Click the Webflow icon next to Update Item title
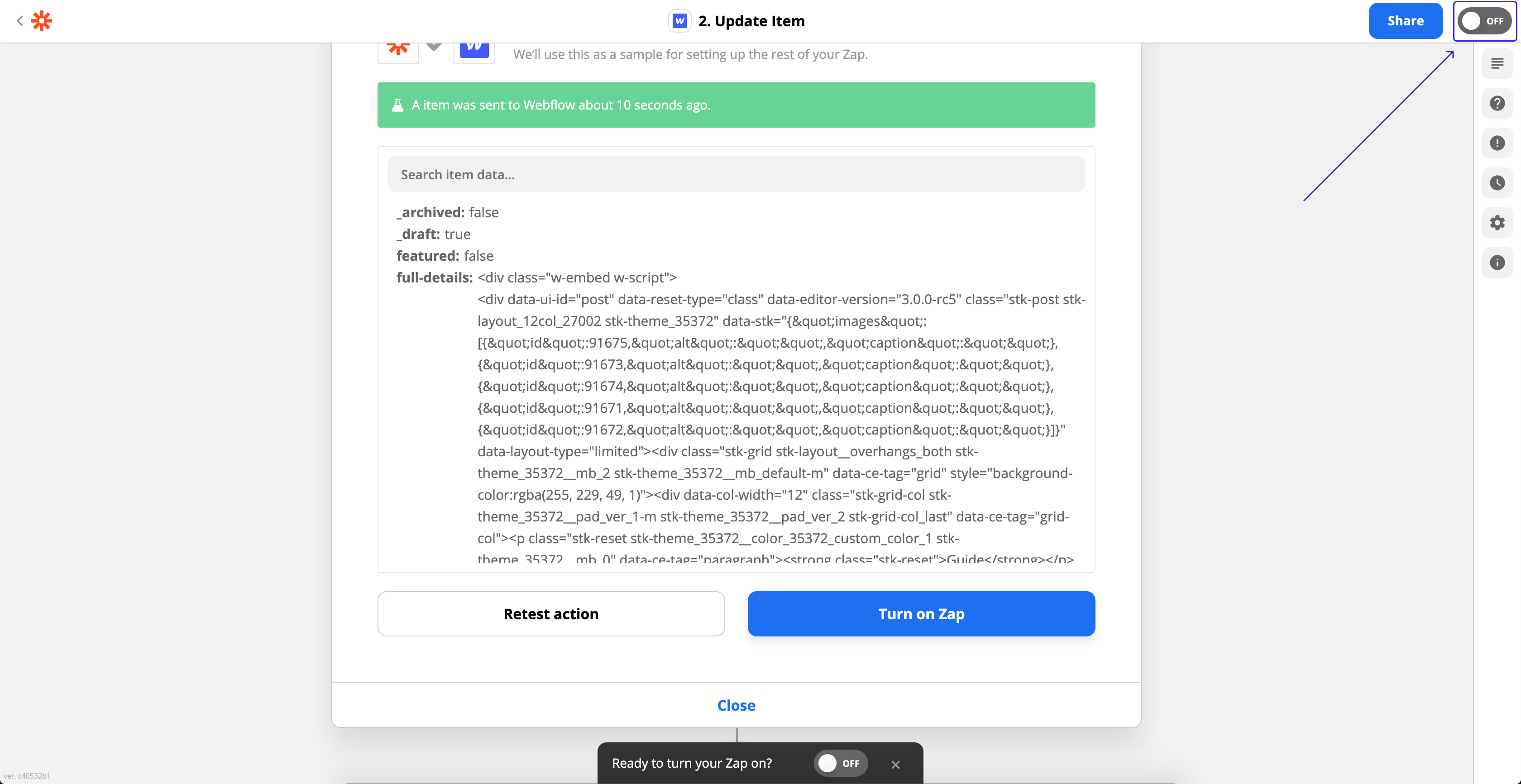 (679, 21)
